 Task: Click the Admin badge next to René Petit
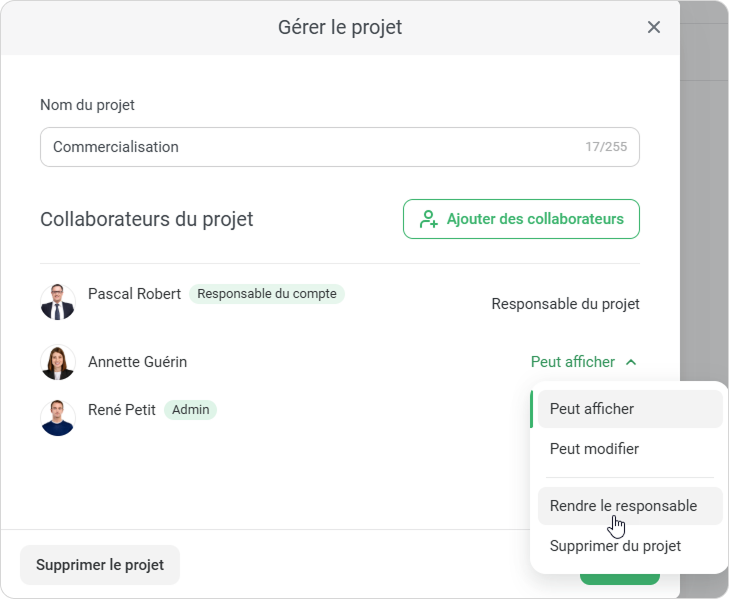(190, 410)
